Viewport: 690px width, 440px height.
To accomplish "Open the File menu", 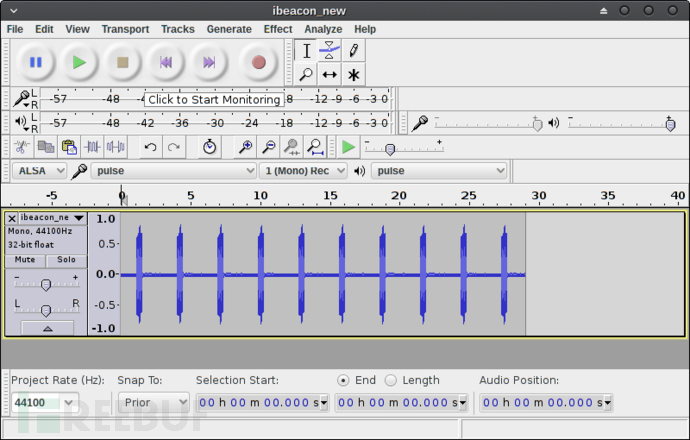I will [15, 29].
